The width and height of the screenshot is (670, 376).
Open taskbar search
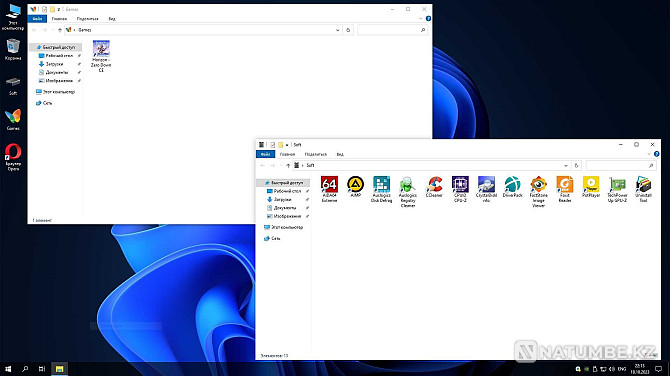25,369
